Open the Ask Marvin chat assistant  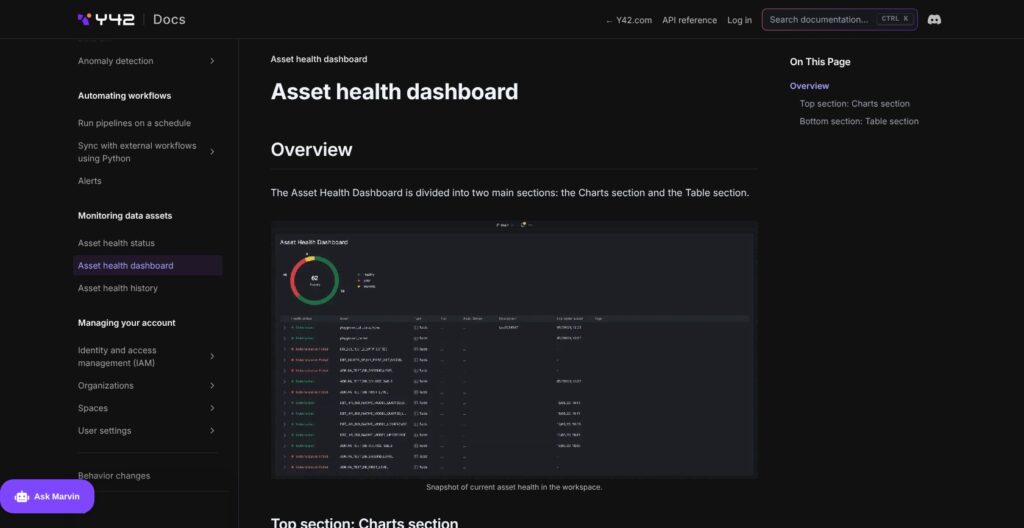coord(47,497)
